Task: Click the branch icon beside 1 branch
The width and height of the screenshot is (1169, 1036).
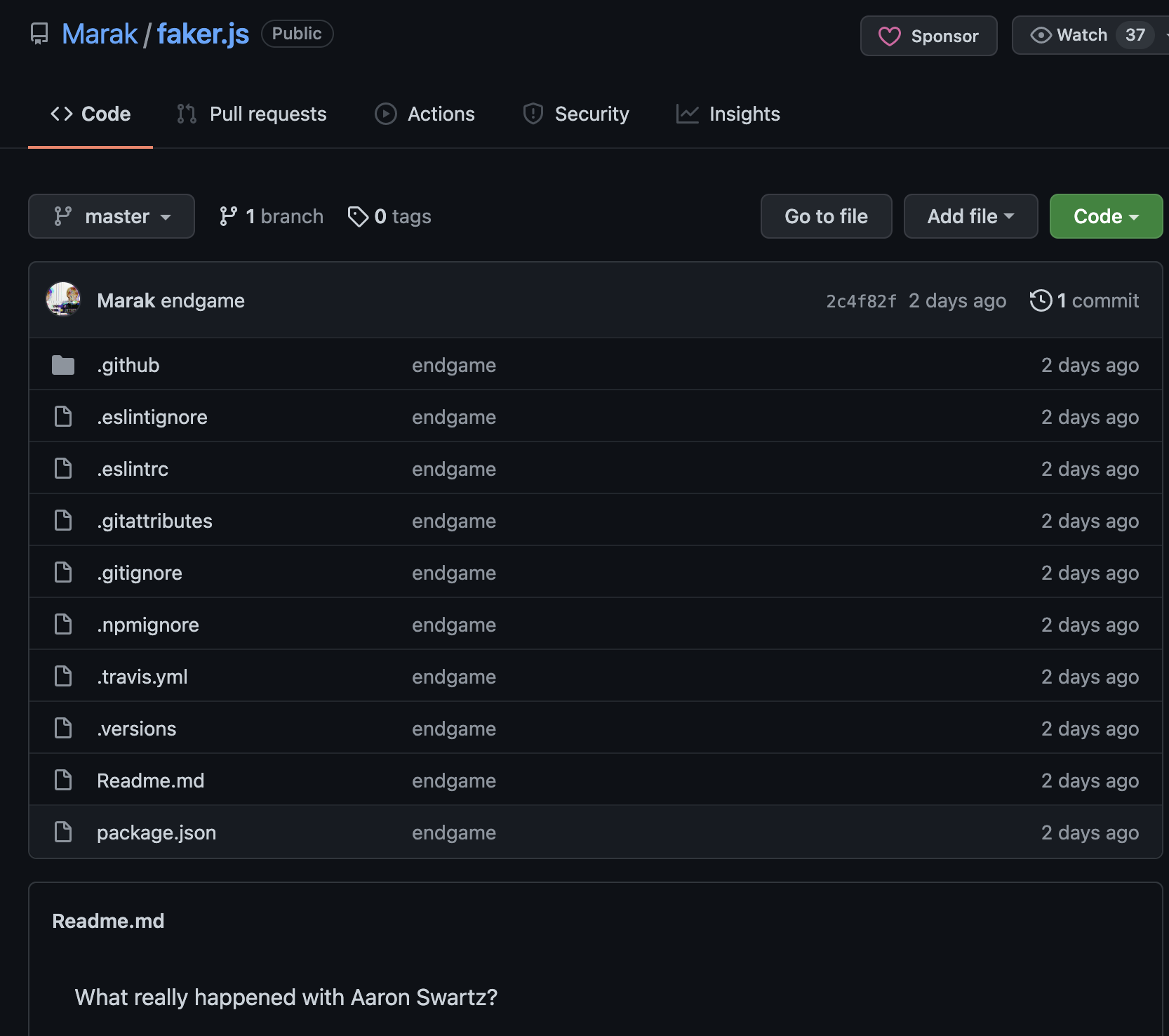Action: coord(228,216)
